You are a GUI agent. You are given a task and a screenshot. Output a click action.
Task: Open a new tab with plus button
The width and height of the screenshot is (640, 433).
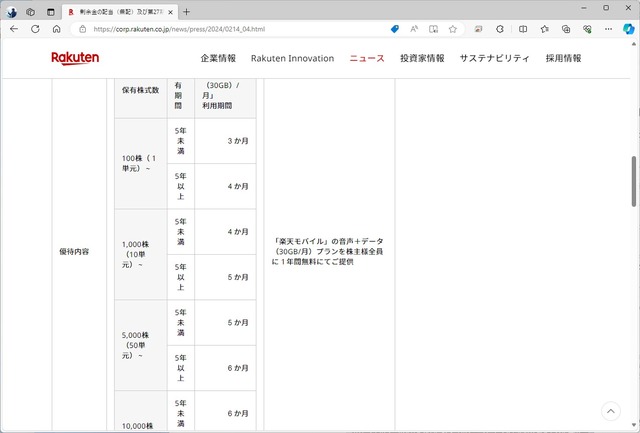(x=186, y=12)
